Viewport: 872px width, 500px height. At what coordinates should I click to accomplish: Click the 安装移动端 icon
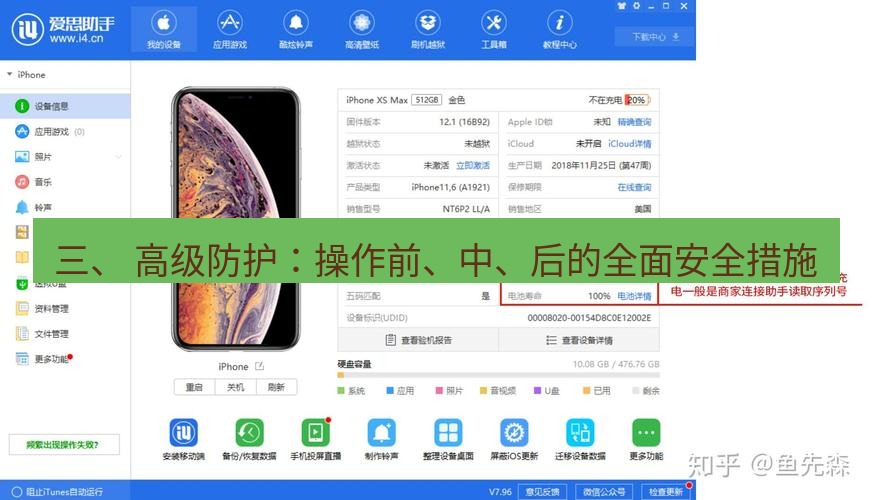(184, 432)
